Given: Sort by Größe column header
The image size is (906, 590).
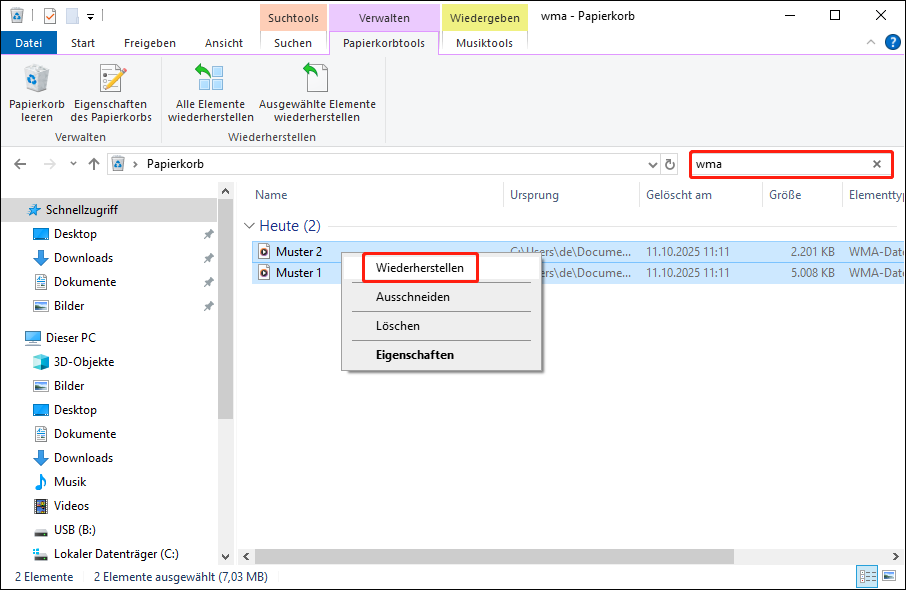Looking at the screenshot, I should pos(785,195).
